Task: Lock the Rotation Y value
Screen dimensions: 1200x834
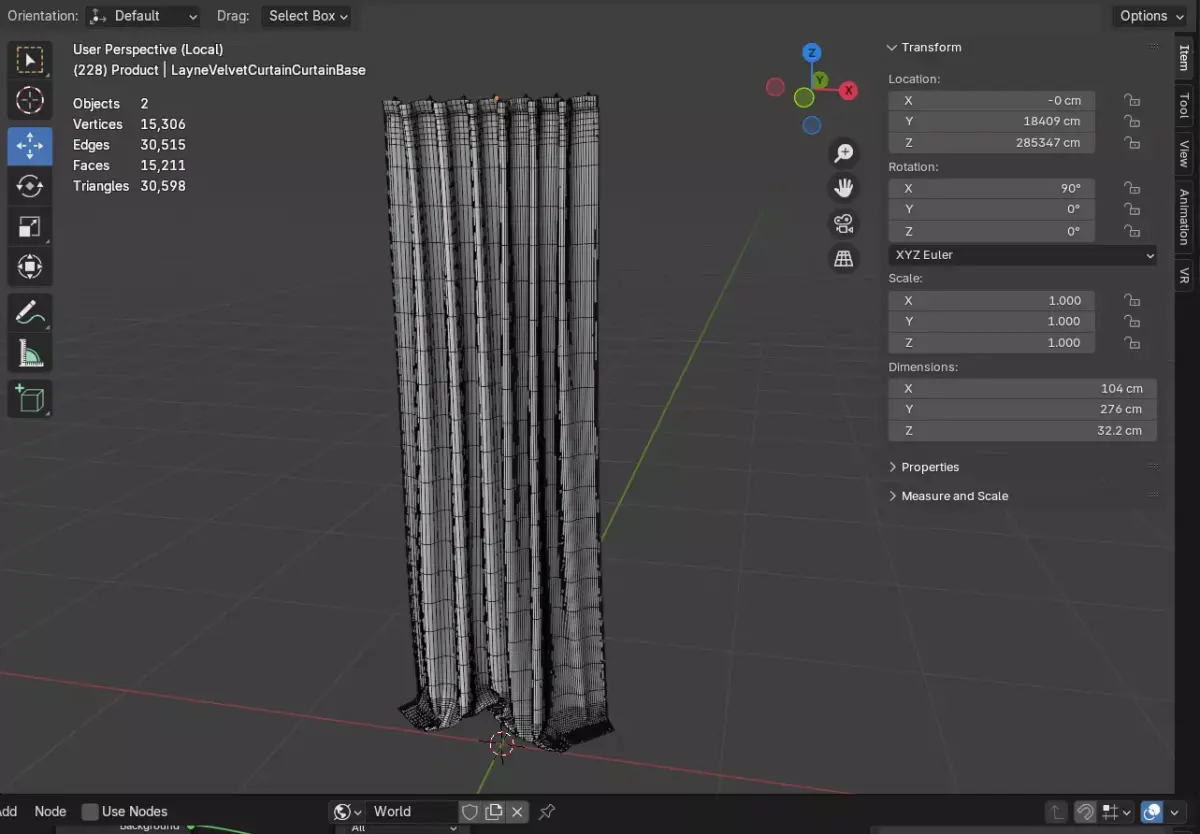Action: 1132,209
